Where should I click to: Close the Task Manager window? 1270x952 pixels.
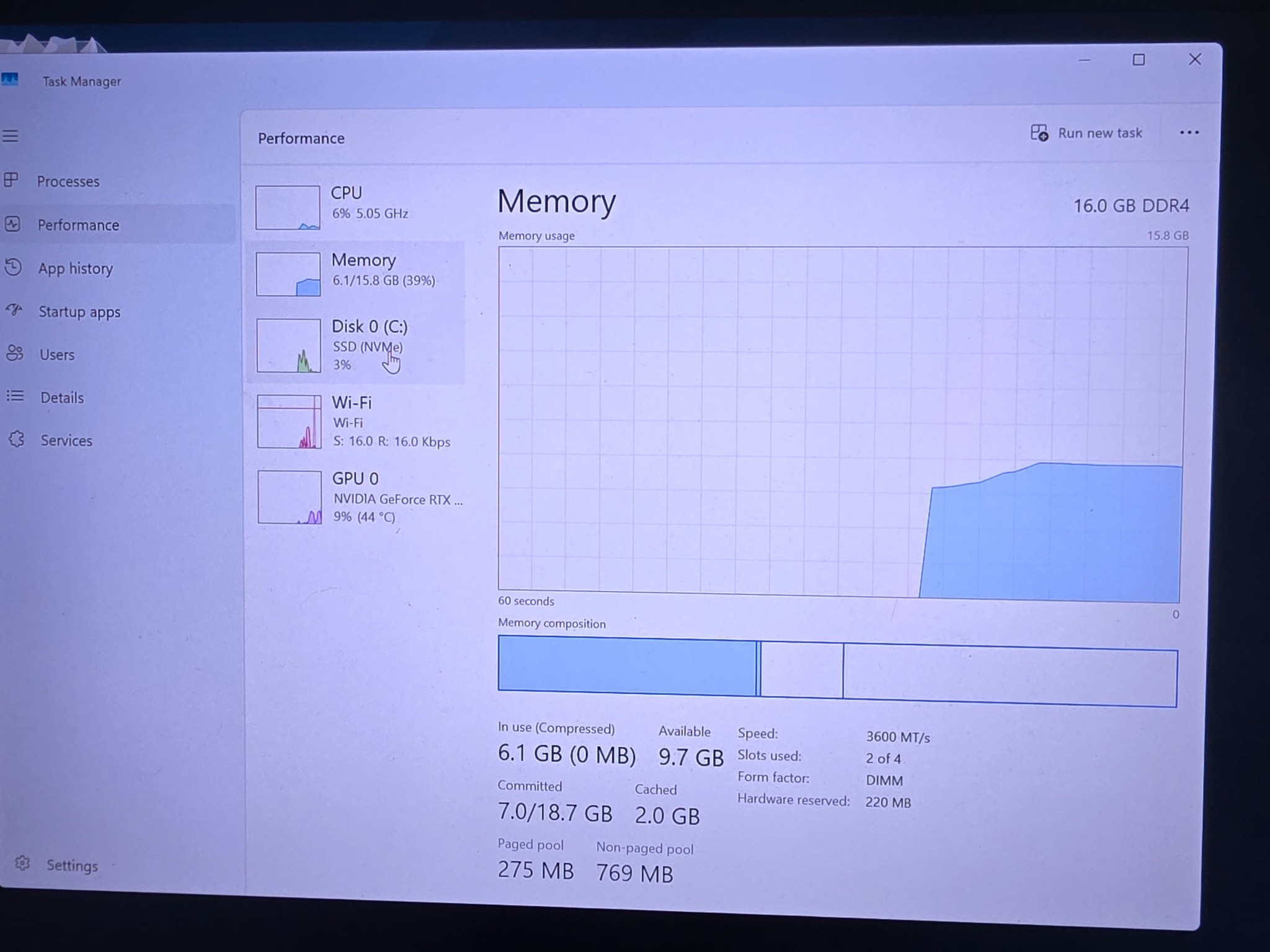pos(1195,59)
